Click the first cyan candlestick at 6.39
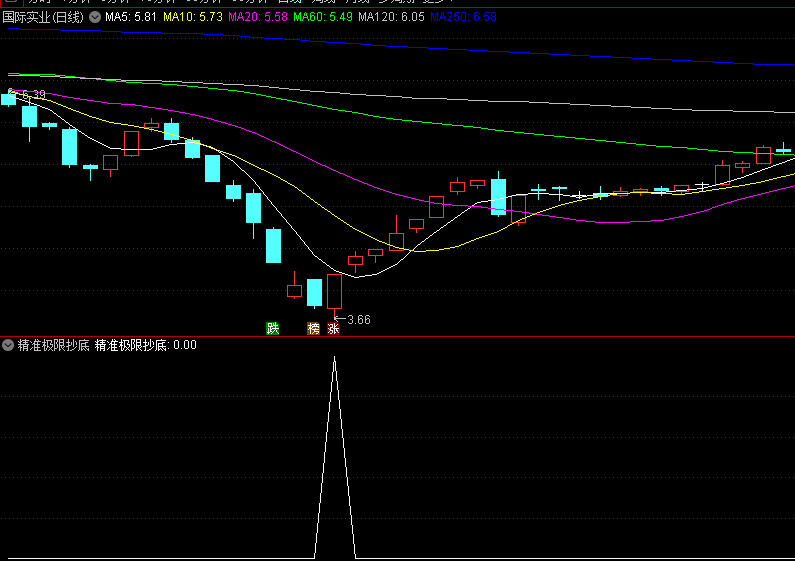The image size is (795, 561). tap(9, 99)
